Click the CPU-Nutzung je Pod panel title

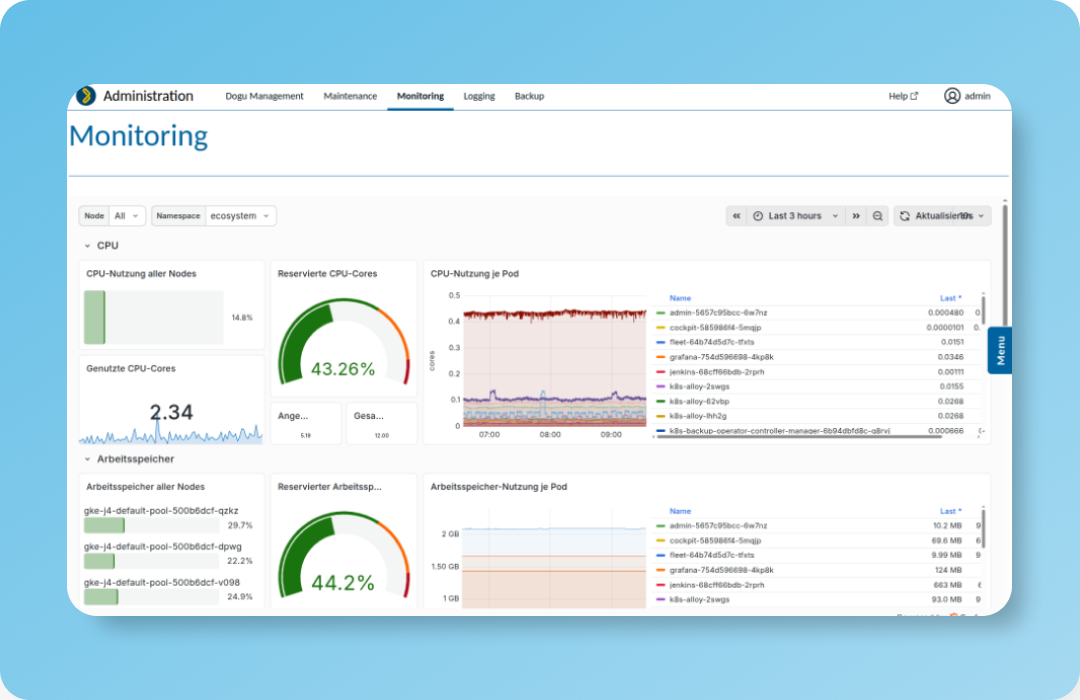pos(475,274)
